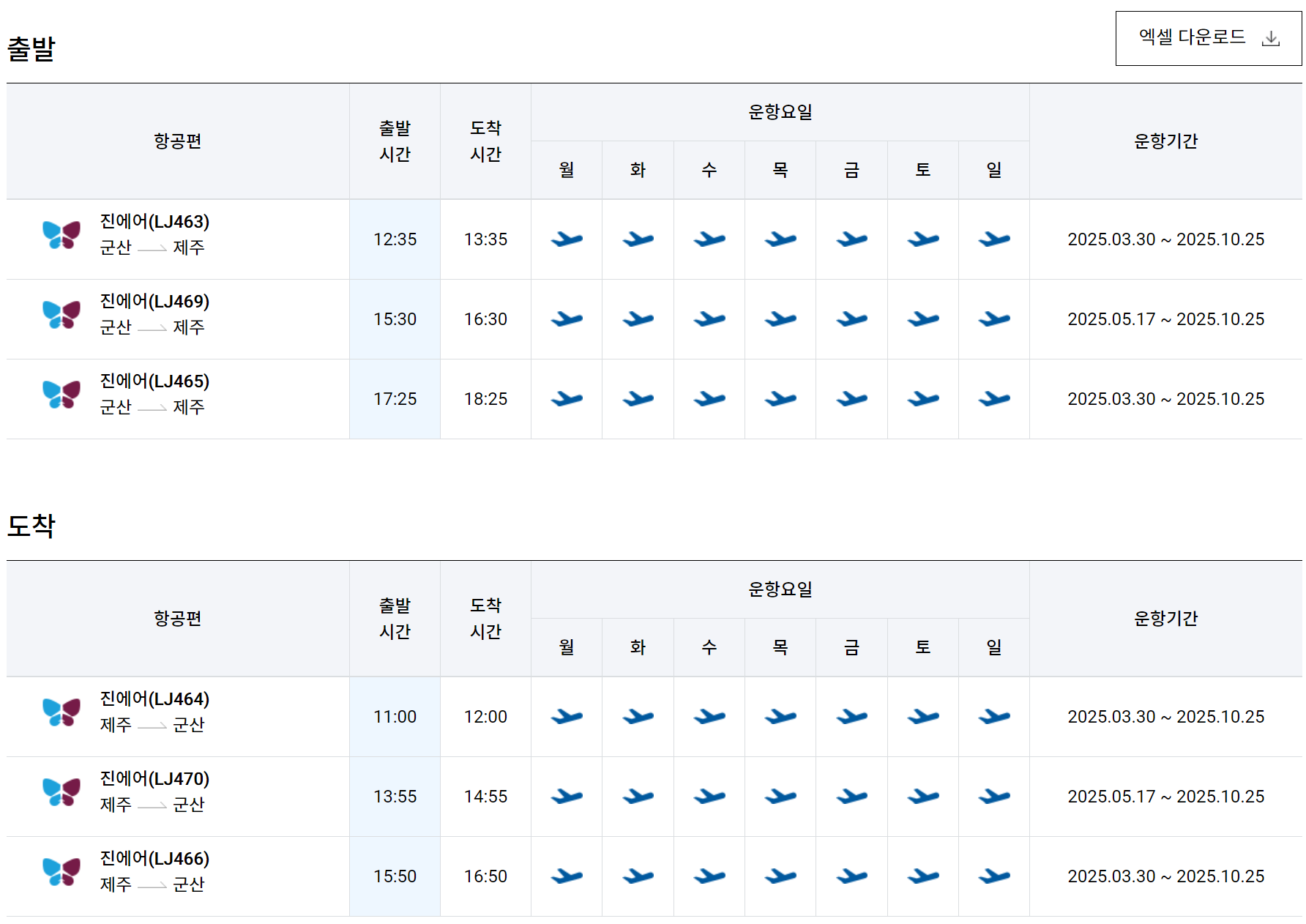
Task: Click the Jin Air butterfly logo for LJ464
Action: click(x=61, y=712)
